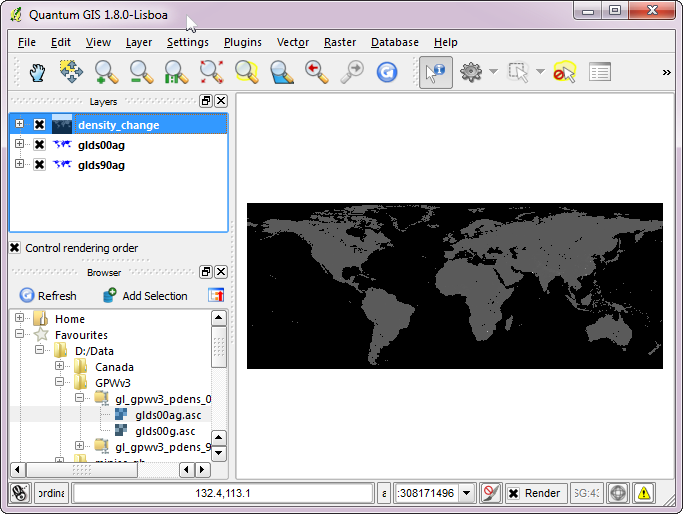The width and height of the screenshot is (683, 514).
Task: Toggle the Render checkbox
Action: tap(514, 493)
